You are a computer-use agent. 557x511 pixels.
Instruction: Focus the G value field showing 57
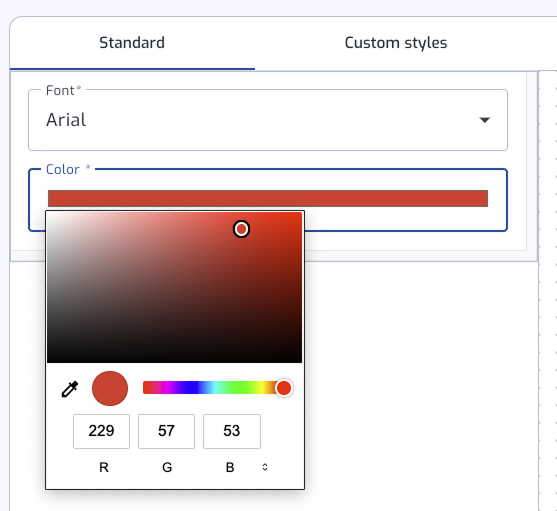(166, 431)
